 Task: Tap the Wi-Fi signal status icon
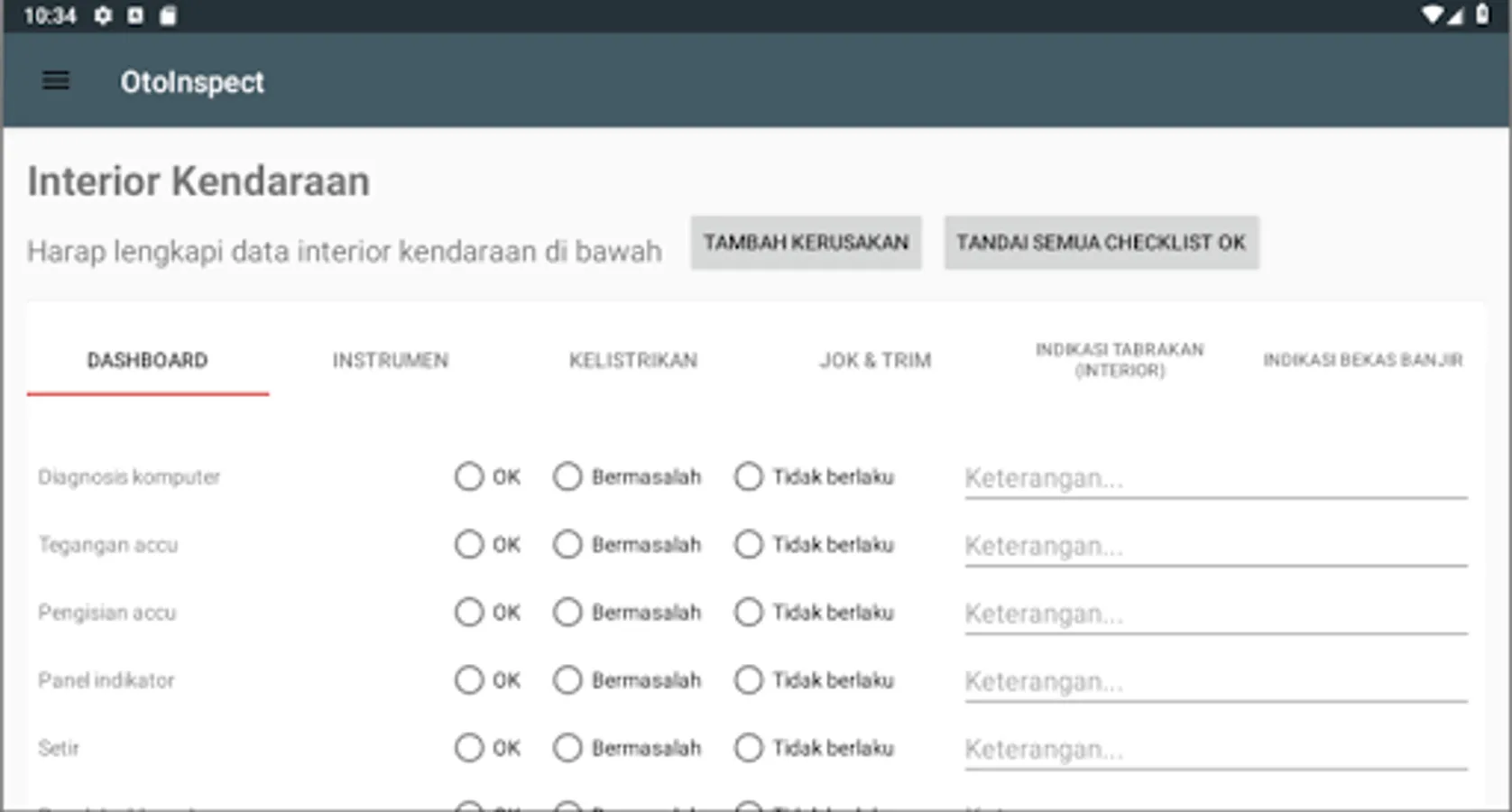click(1431, 14)
